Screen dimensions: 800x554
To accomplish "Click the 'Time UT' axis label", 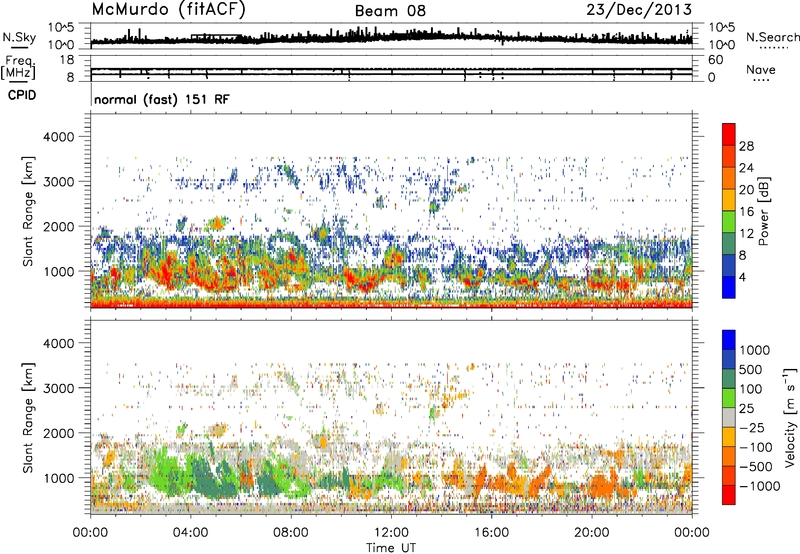I will click(391, 548).
